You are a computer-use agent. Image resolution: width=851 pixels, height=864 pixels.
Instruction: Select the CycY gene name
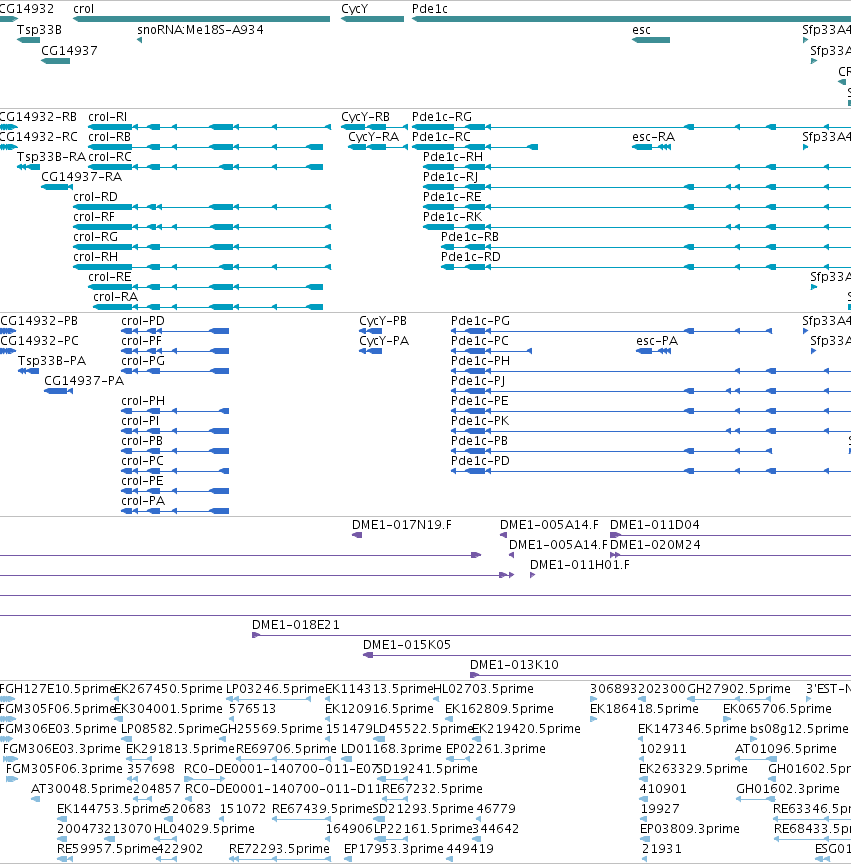click(354, 9)
